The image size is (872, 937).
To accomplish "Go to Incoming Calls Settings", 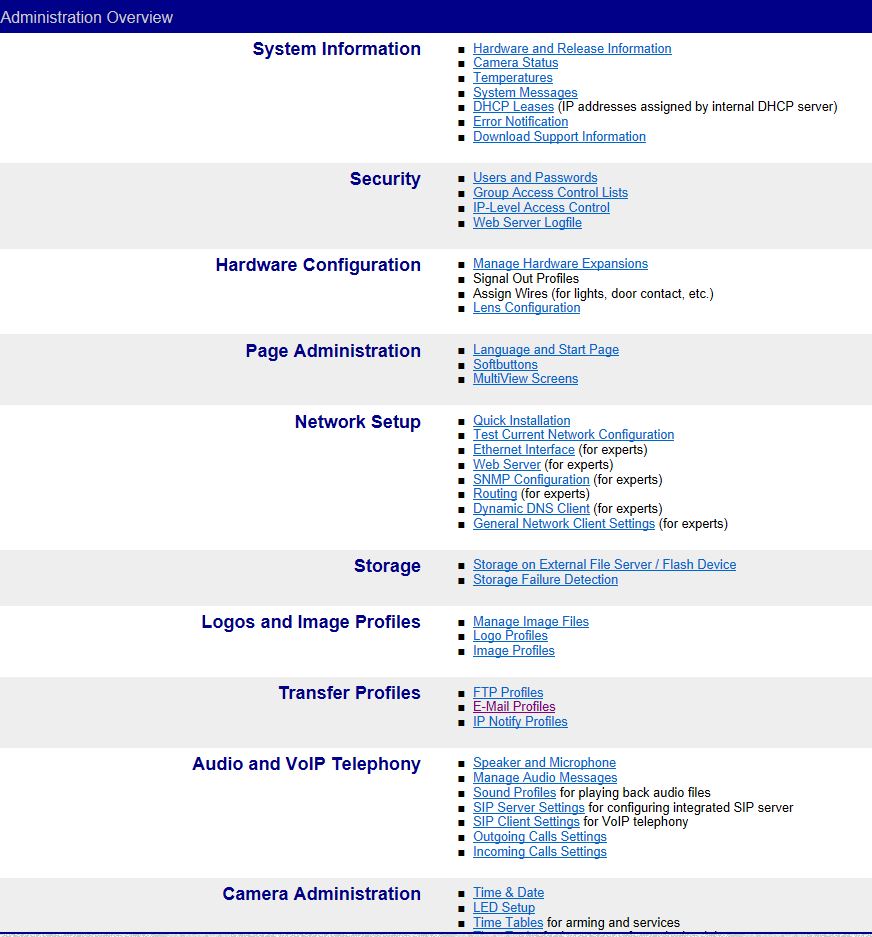I will click(x=540, y=852).
